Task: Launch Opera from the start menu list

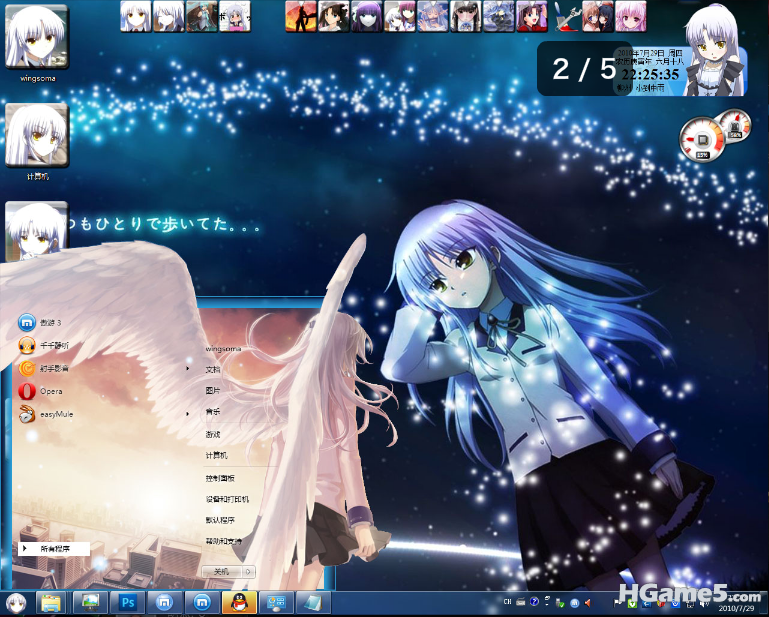Action: point(41,391)
